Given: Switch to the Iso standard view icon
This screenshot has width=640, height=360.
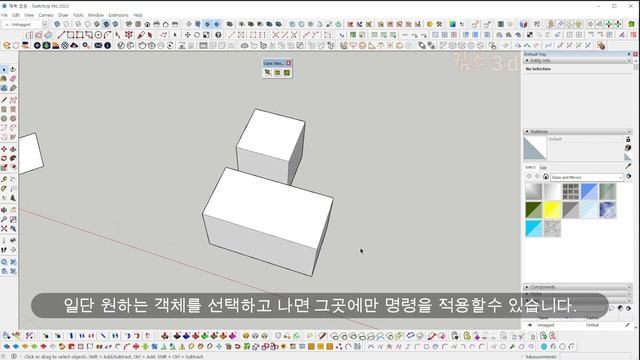Looking at the screenshot, I should click(129, 24).
